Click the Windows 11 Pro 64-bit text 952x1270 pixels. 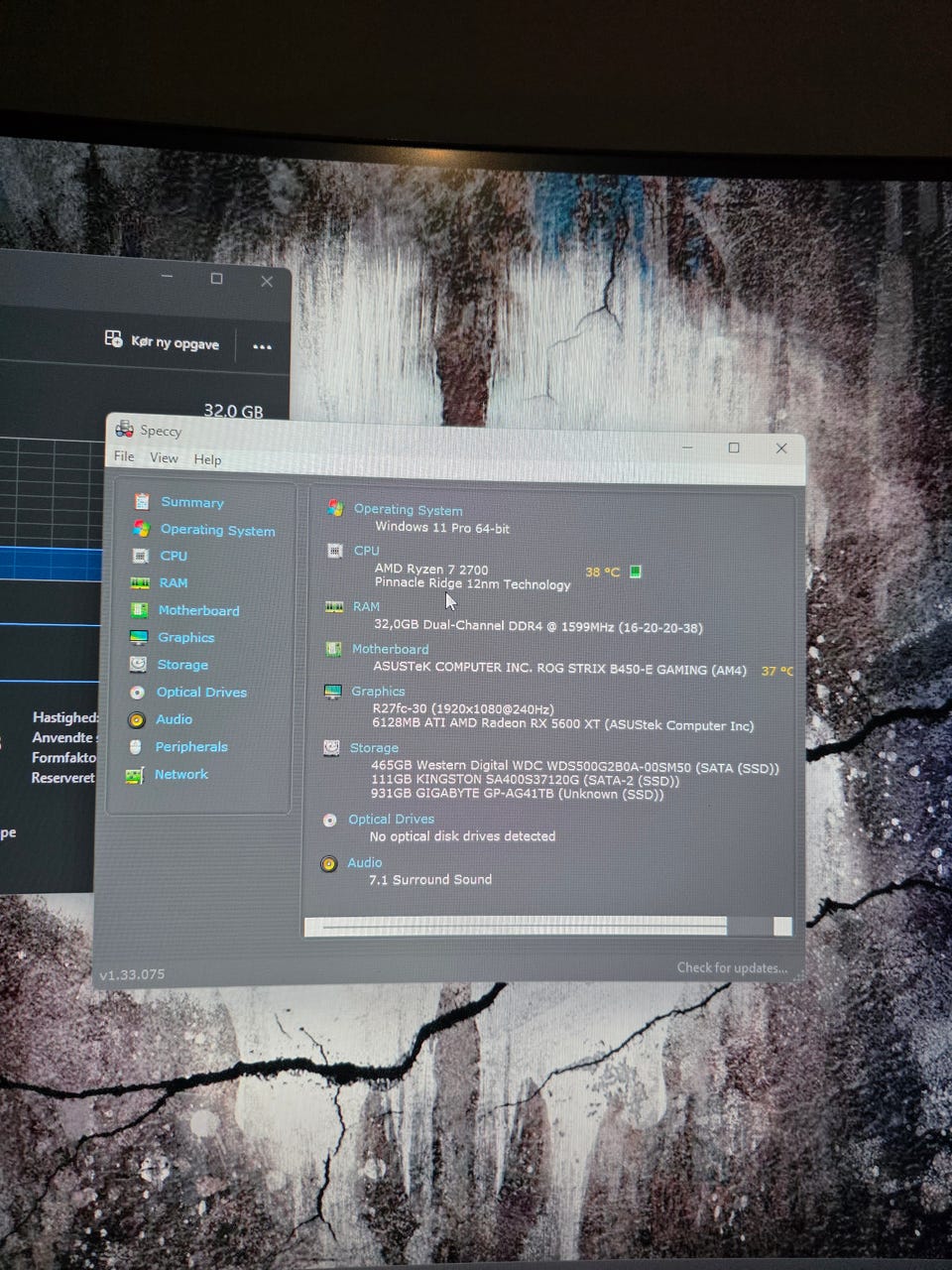442,528
